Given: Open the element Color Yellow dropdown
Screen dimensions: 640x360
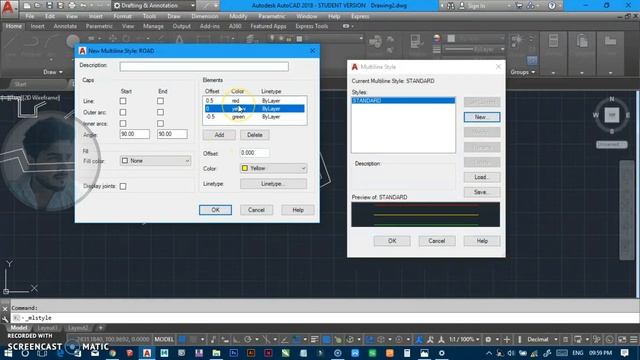Looking at the screenshot, I should (273, 168).
